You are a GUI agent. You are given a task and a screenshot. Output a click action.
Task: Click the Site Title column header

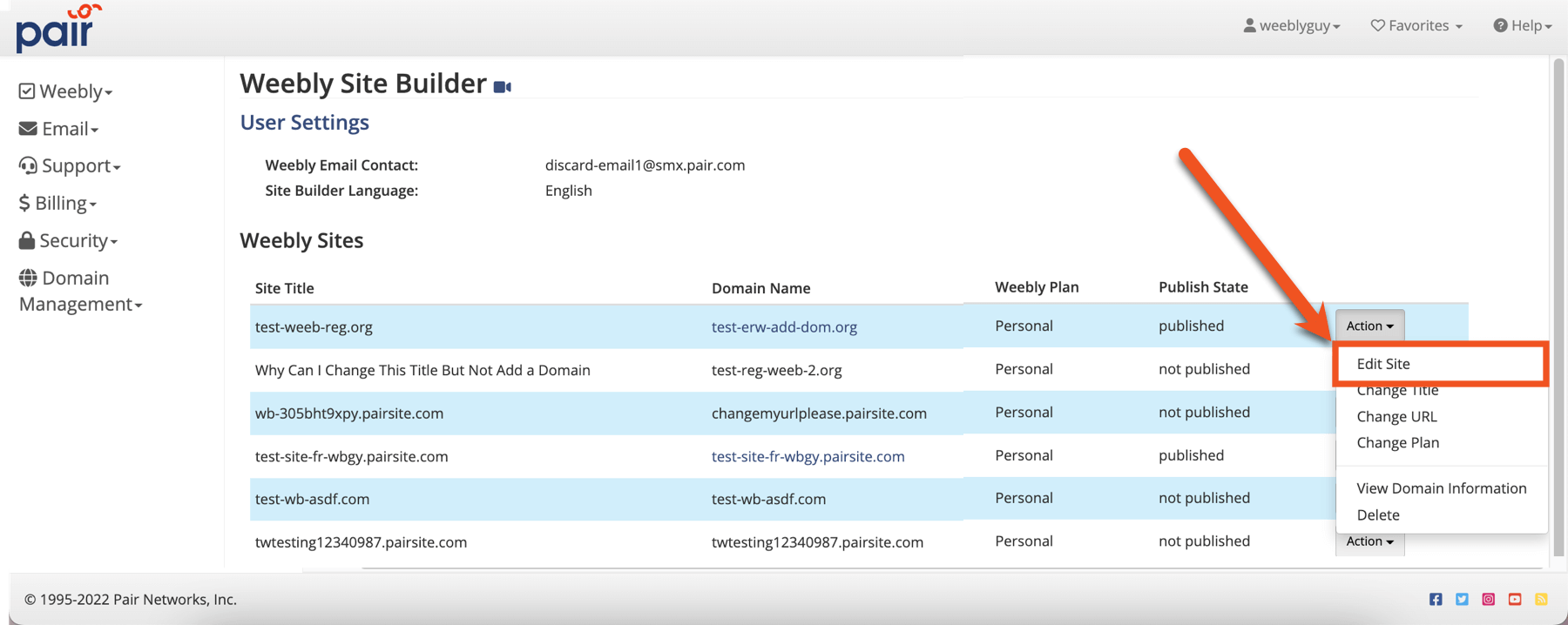tap(284, 288)
